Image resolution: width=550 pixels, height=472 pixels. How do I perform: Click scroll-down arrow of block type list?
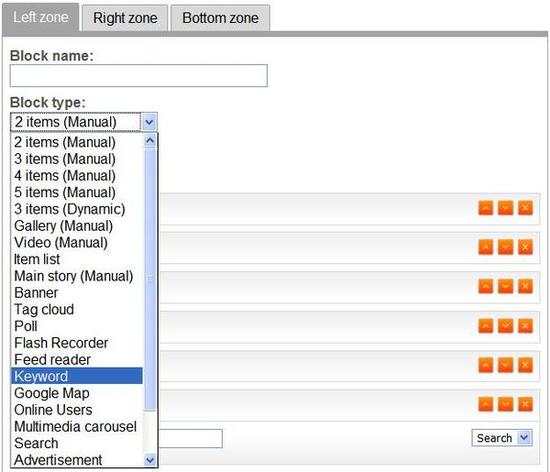pos(150,459)
